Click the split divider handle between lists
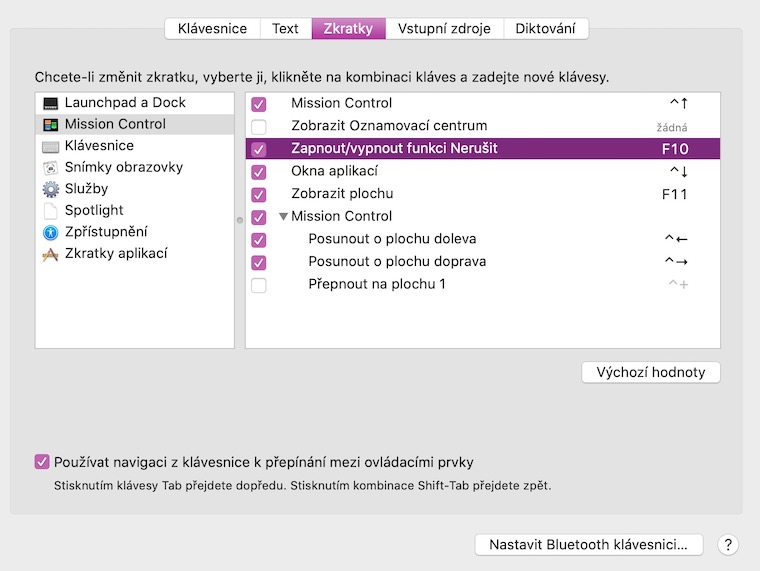Screen dimensions: 760x571 (x=240, y=220)
